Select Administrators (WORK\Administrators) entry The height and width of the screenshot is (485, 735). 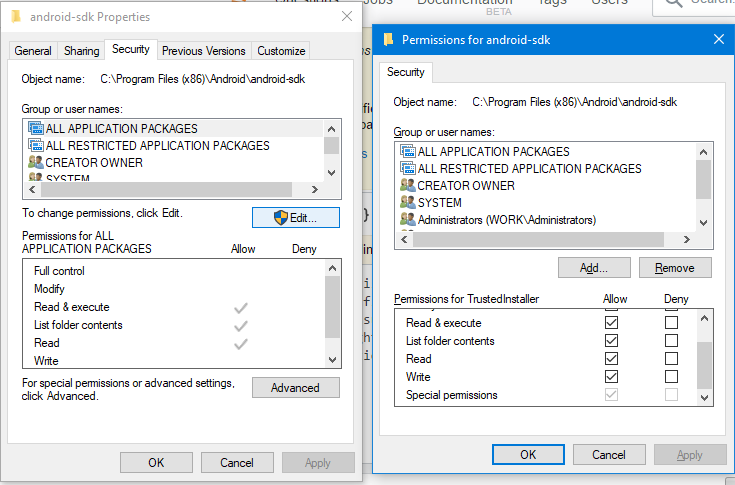click(x=507, y=220)
